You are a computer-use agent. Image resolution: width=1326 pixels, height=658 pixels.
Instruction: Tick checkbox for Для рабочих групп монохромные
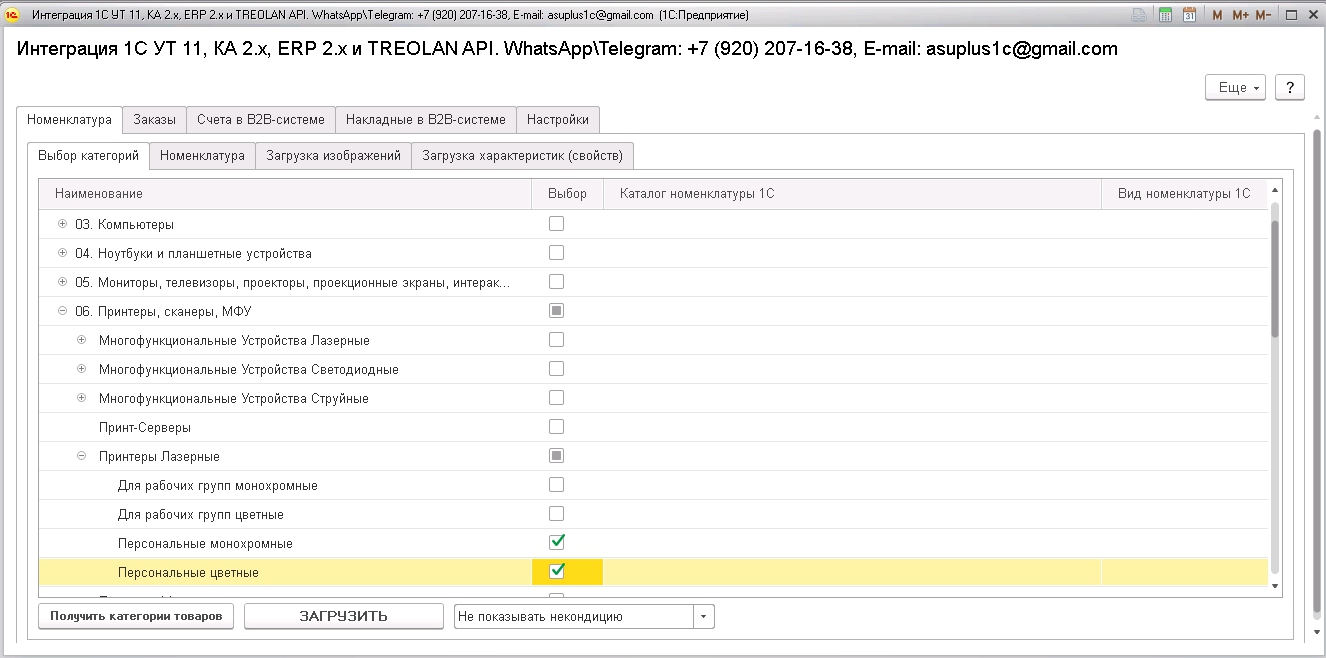pos(556,484)
